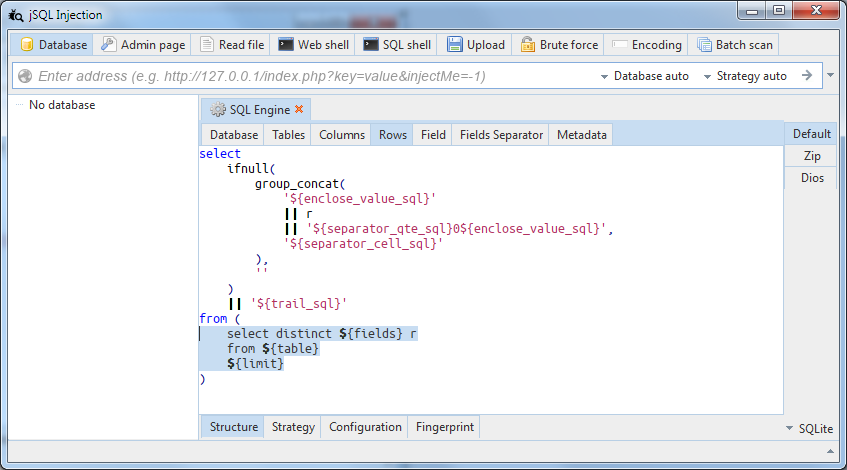The image size is (847, 470).
Task: Click the Brute force padlock icon
Action: click(527, 44)
